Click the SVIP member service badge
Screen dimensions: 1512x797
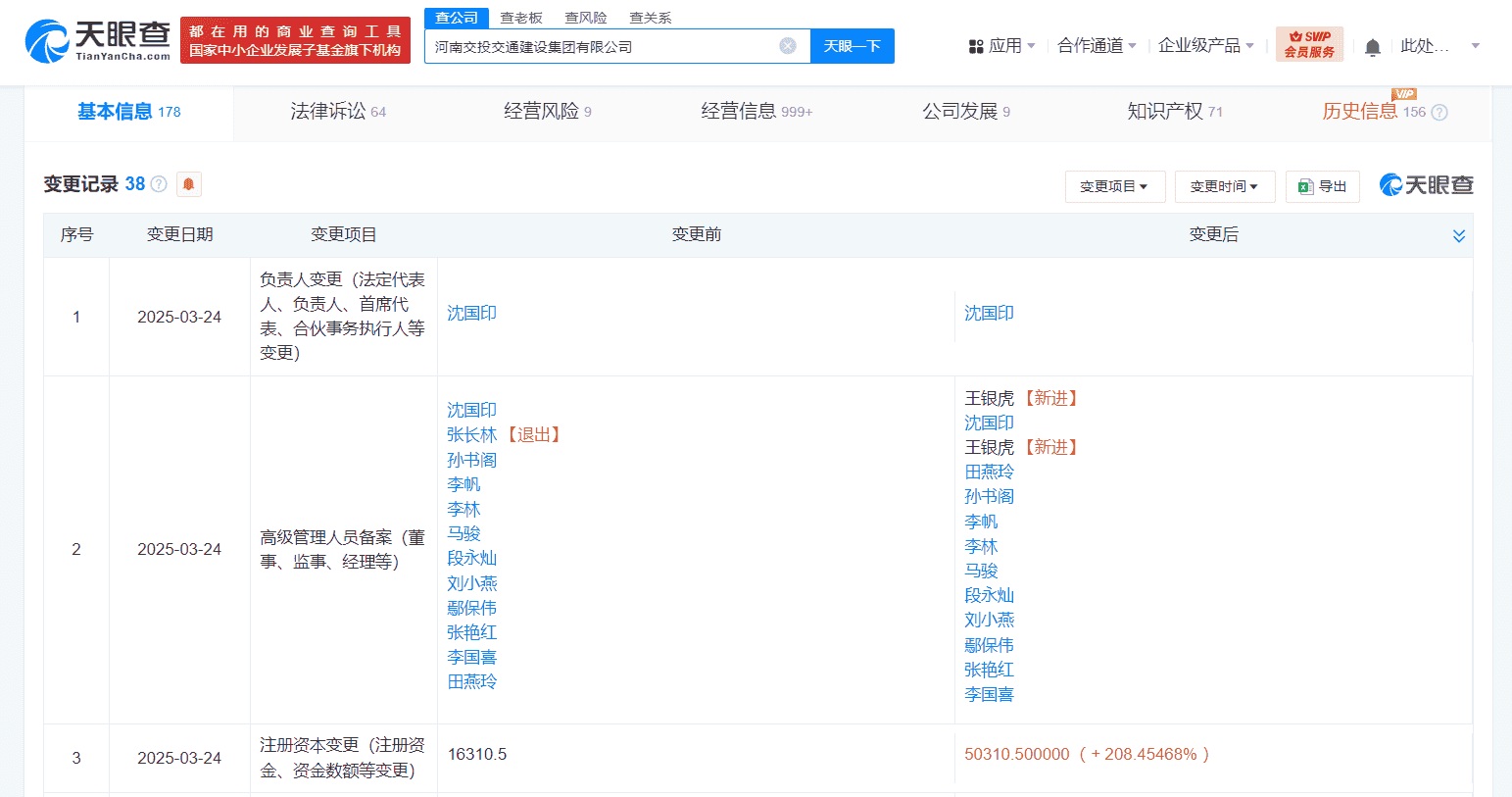1309,44
